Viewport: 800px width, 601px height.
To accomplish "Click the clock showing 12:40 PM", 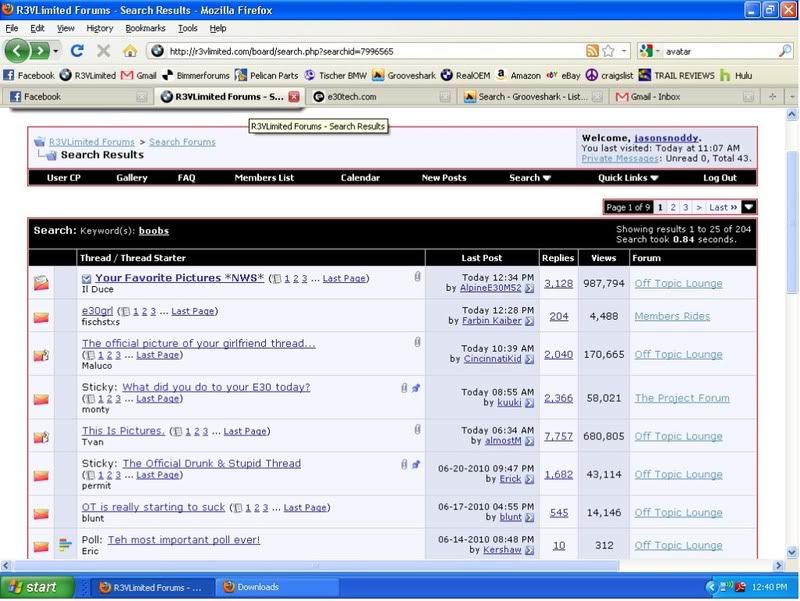I will (x=769, y=587).
